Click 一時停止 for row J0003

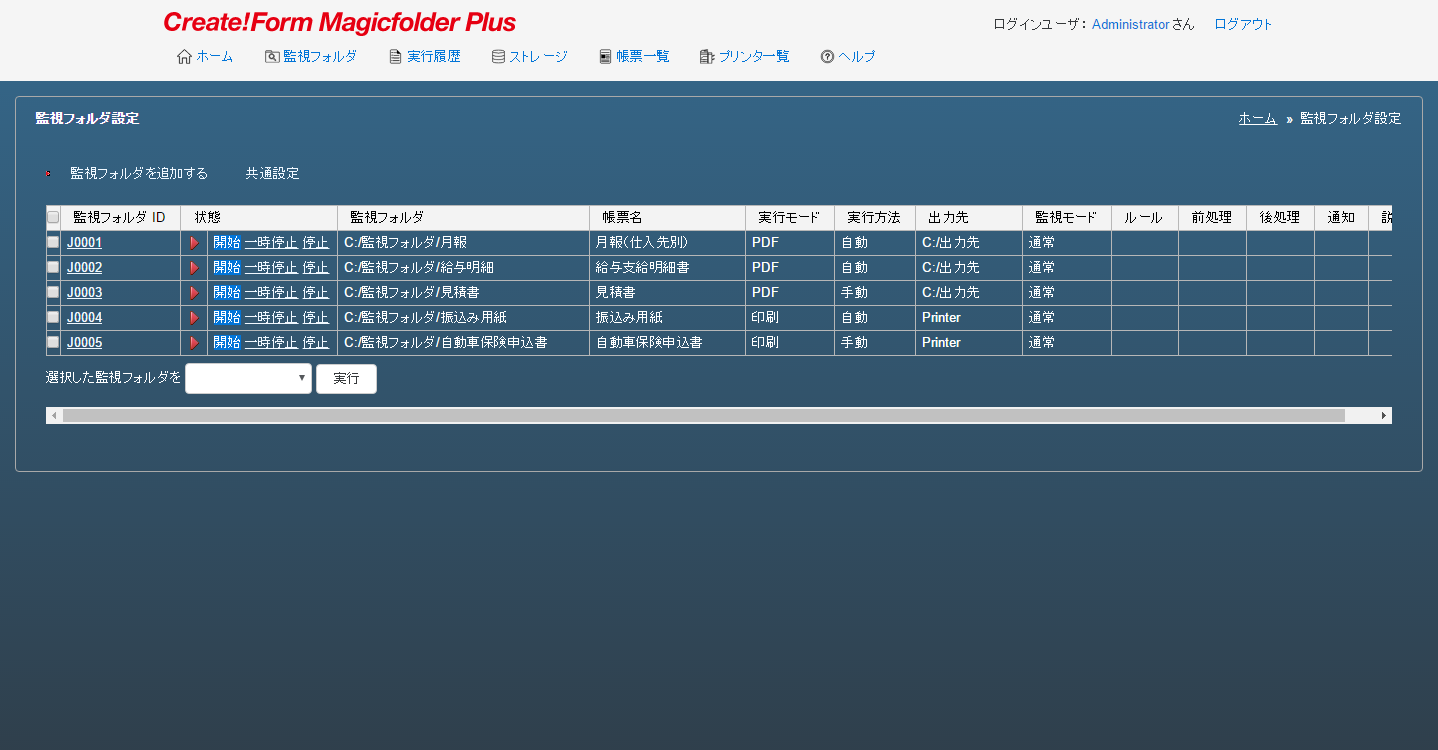coord(271,293)
